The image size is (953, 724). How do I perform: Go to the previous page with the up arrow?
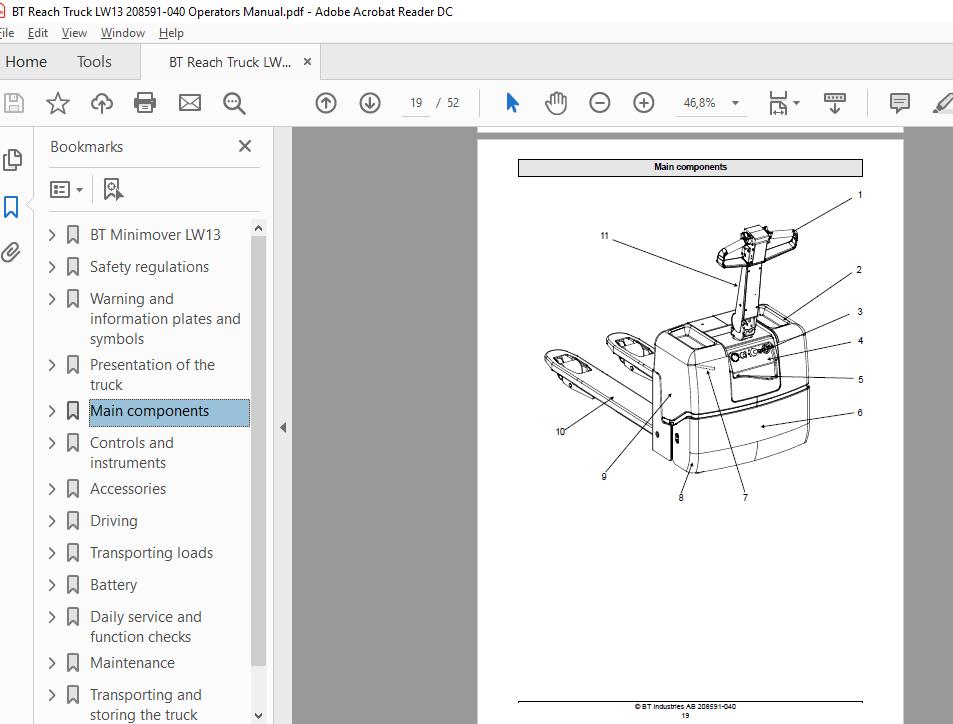pos(326,103)
